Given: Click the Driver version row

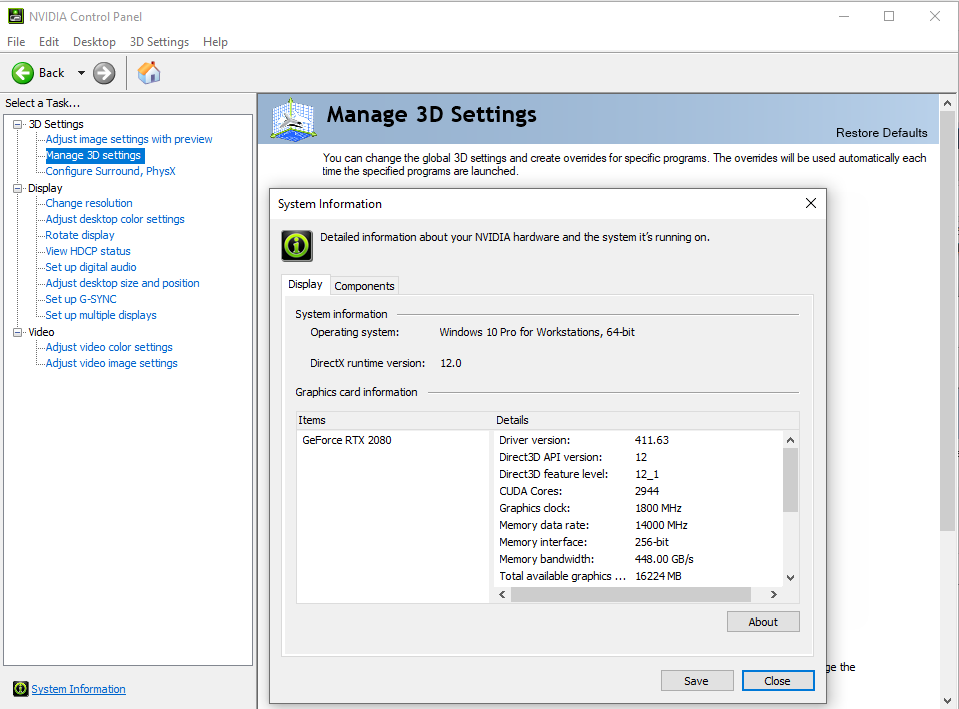Looking at the screenshot, I should 638,440.
